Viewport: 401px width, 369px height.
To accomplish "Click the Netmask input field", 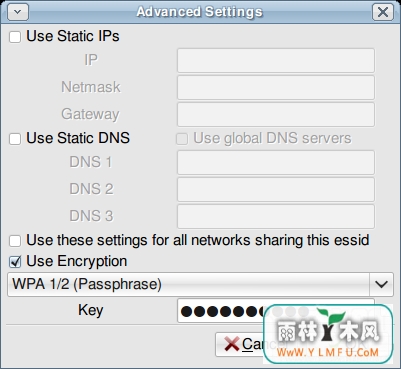I will click(x=276, y=87).
